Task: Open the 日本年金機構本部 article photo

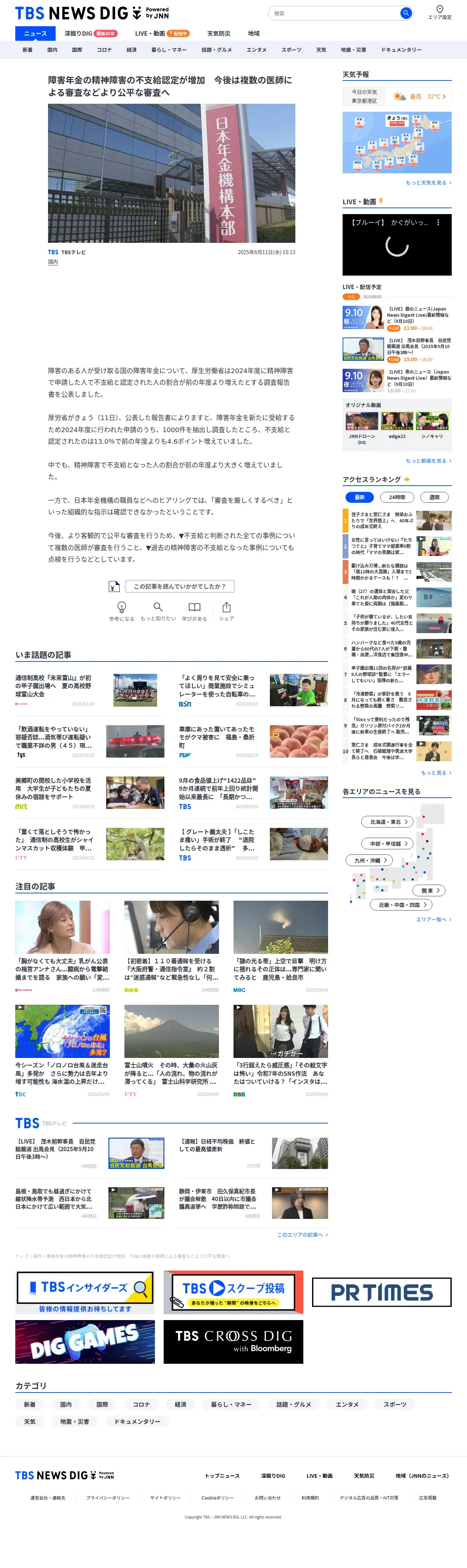Action: pos(171,173)
